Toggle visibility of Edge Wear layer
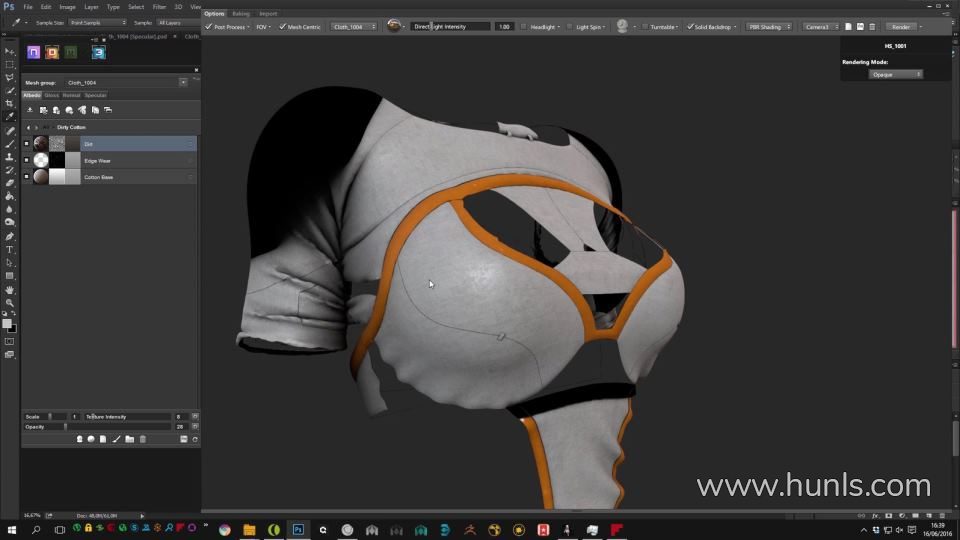The height and width of the screenshot is (540, 960). 26,160
